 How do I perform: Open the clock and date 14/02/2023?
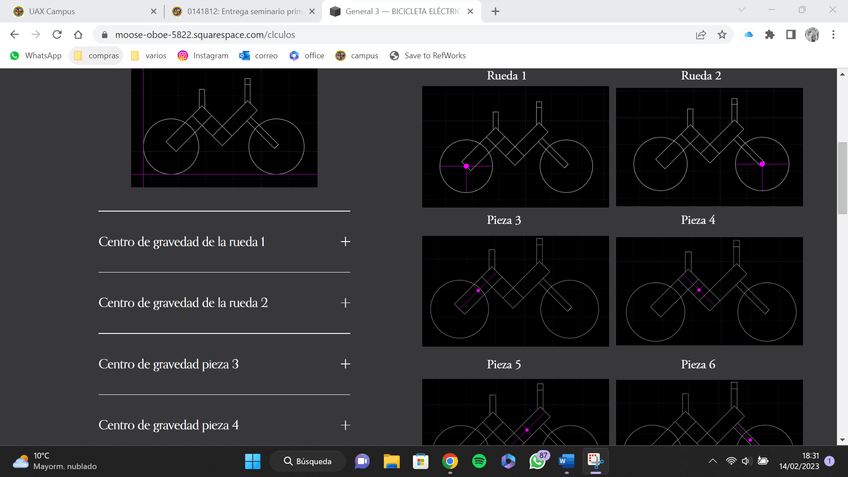pyautogui.click(x=799, y=461)
